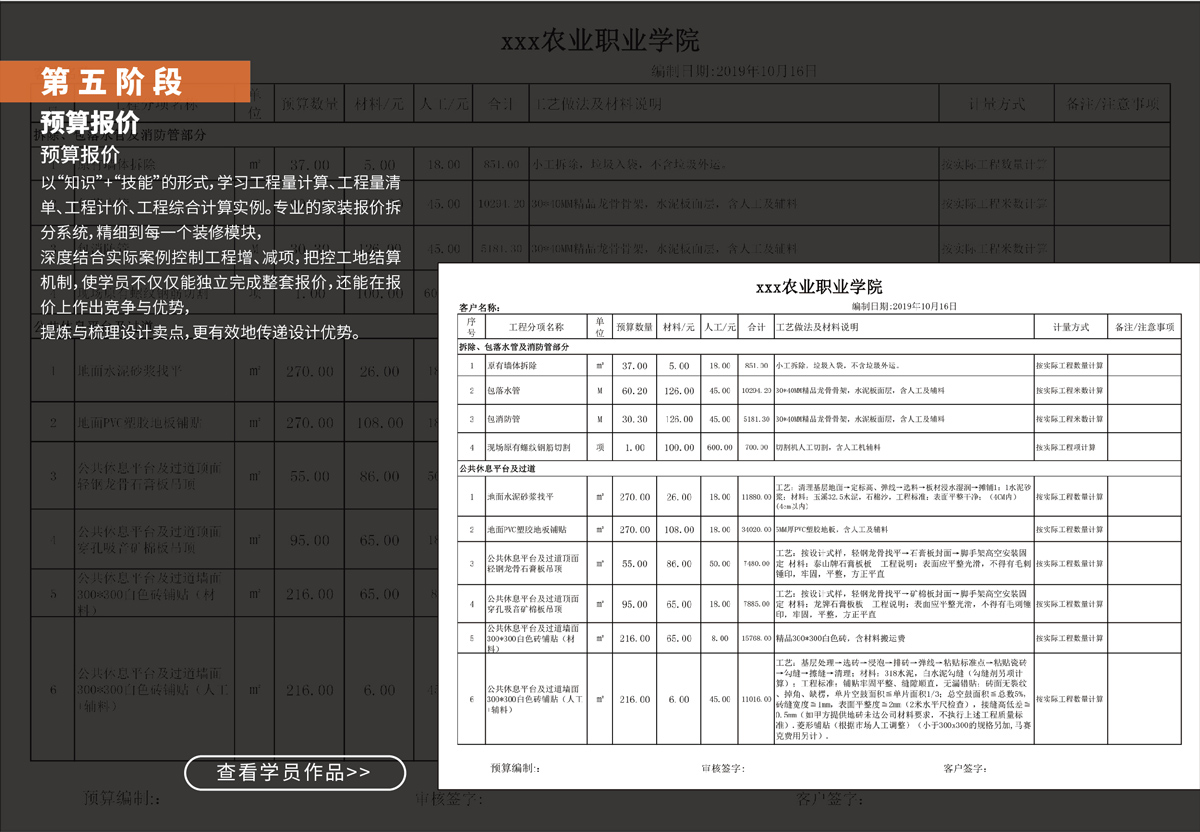Click the 审核签字: label on the white sheet
This screenshot has height=832, width=1200.
coord(723,768)
